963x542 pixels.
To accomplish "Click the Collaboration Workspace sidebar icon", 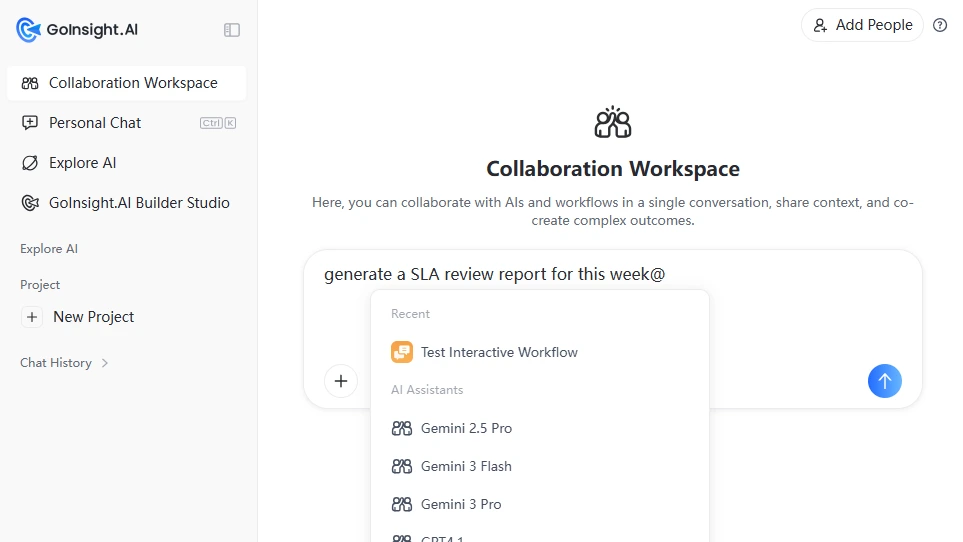I will tap(30, 83).
